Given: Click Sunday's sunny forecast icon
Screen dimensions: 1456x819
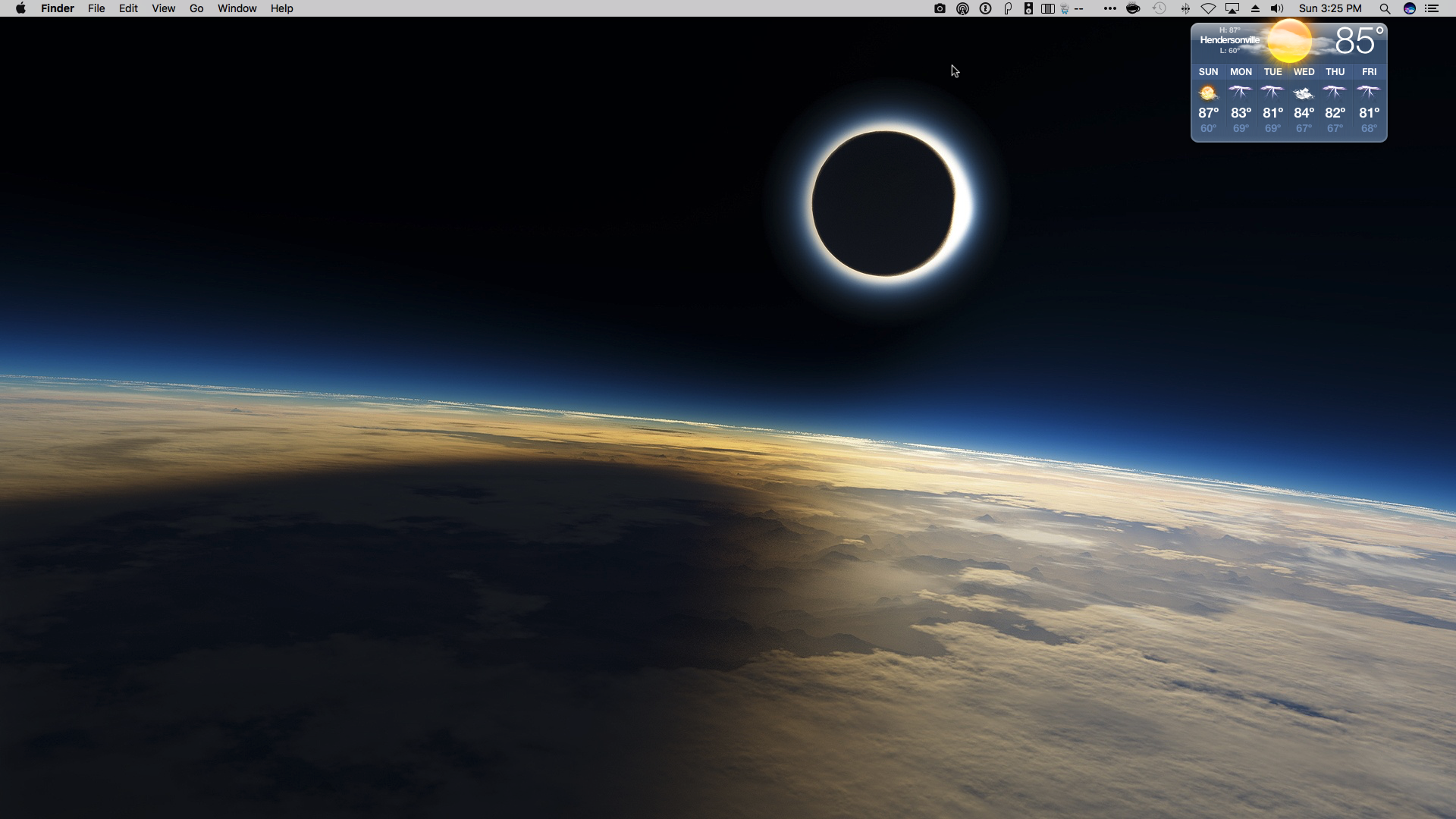Looking at the screenshot, I should (1208, 93).
